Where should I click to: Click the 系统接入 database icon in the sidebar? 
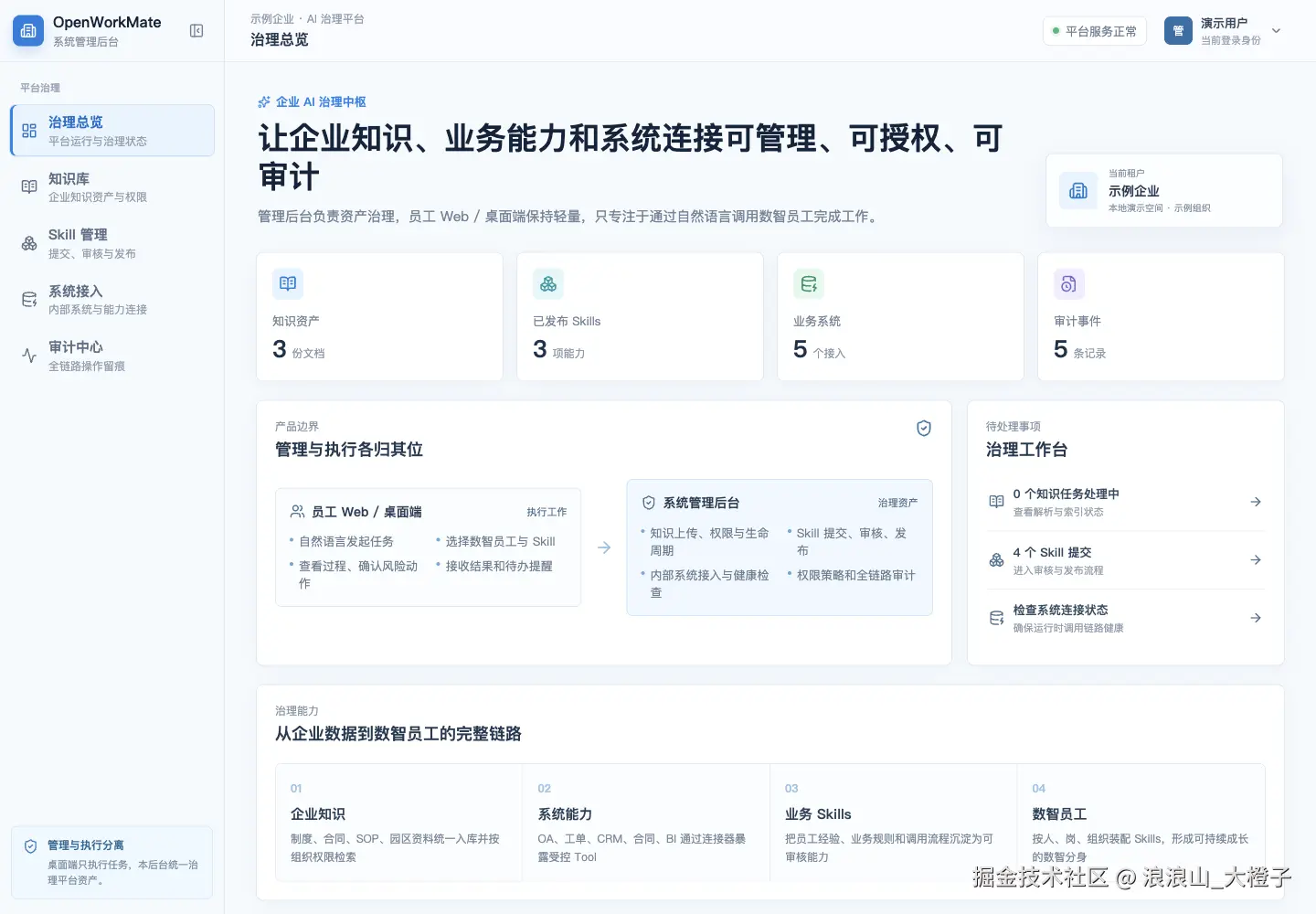coord(29,299)
